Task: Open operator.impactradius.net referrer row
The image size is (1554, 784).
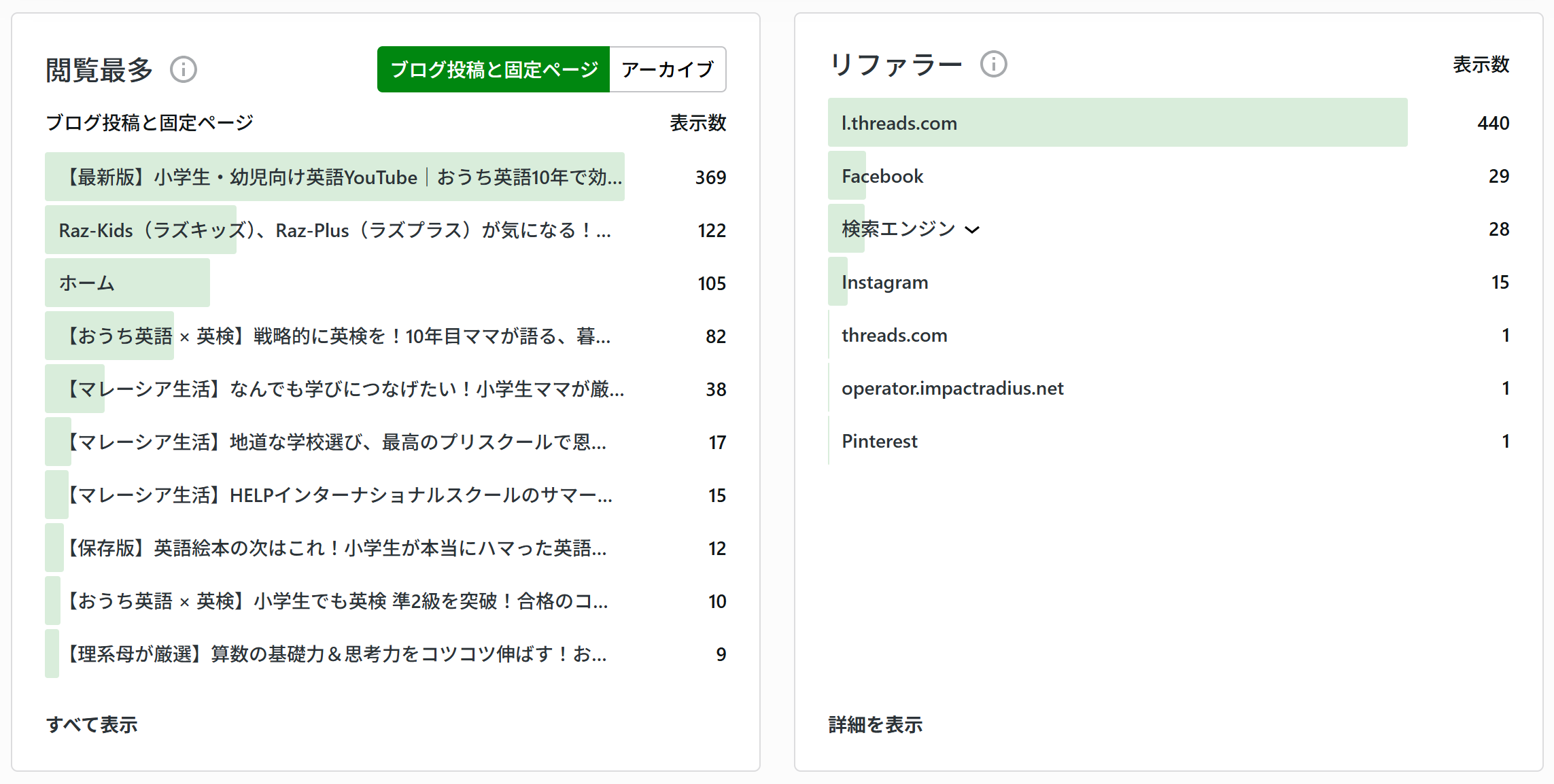Action: [x=952, y=389]
